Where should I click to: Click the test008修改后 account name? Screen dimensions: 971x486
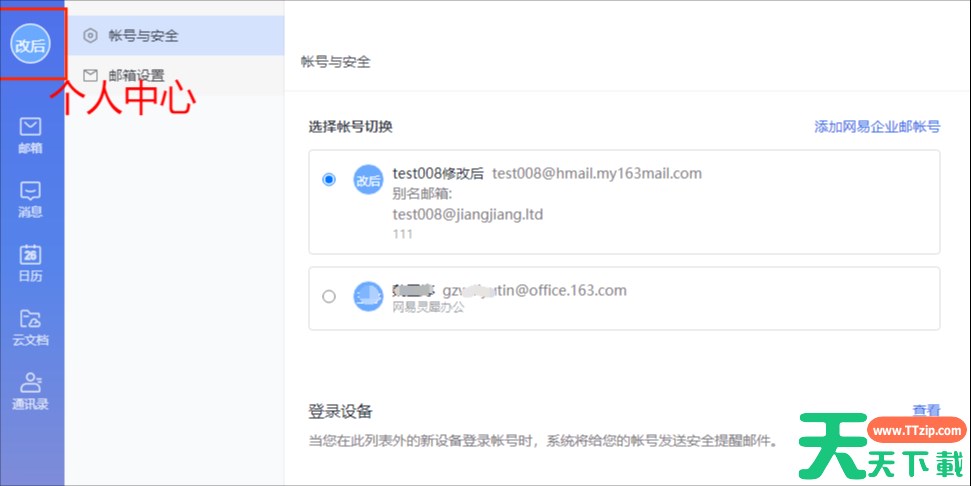[438, 173]
